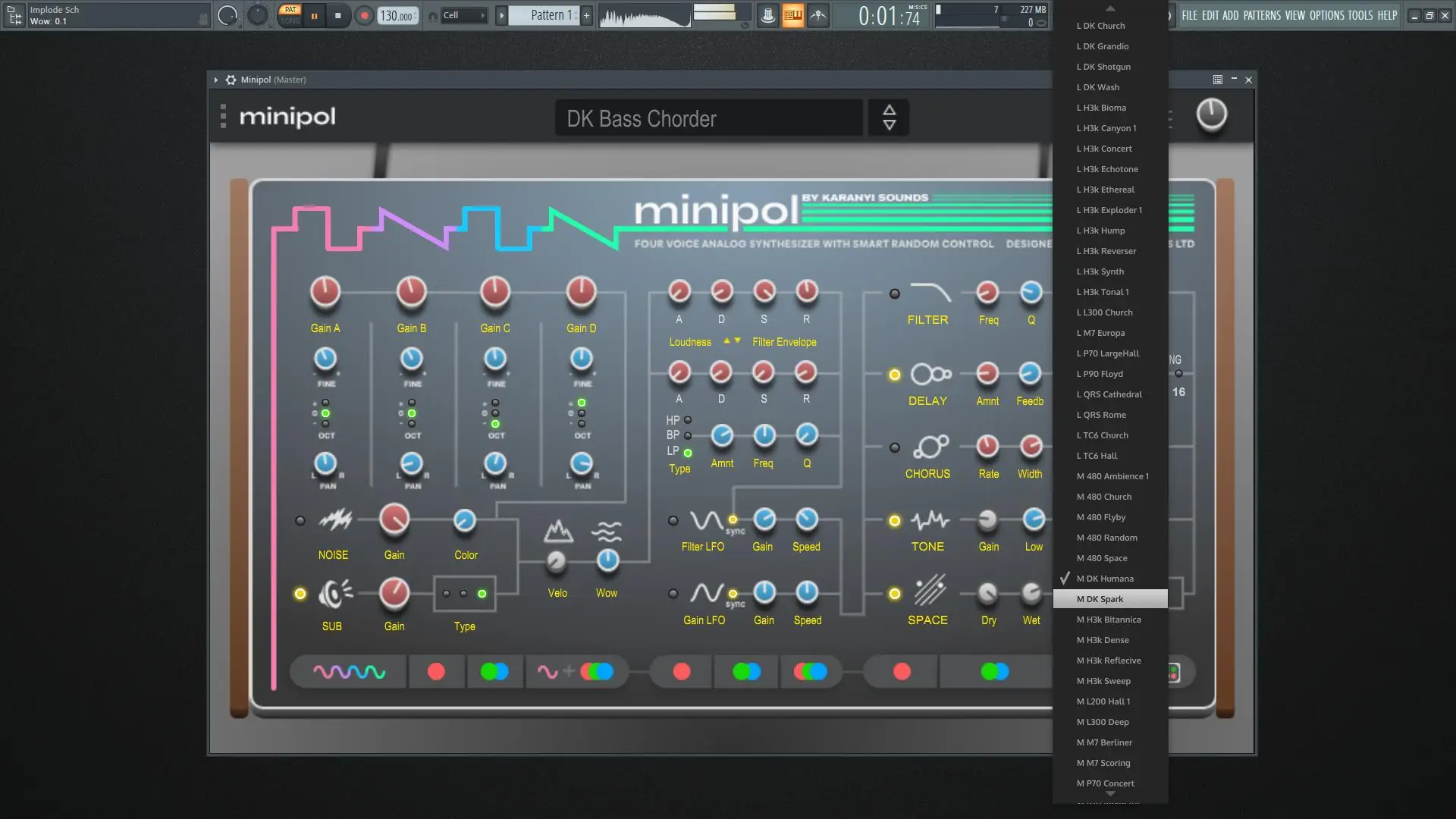Click the wave randomize button at bottom left
The width and height of the screenshot is (1456, 819).
(350, 672)
